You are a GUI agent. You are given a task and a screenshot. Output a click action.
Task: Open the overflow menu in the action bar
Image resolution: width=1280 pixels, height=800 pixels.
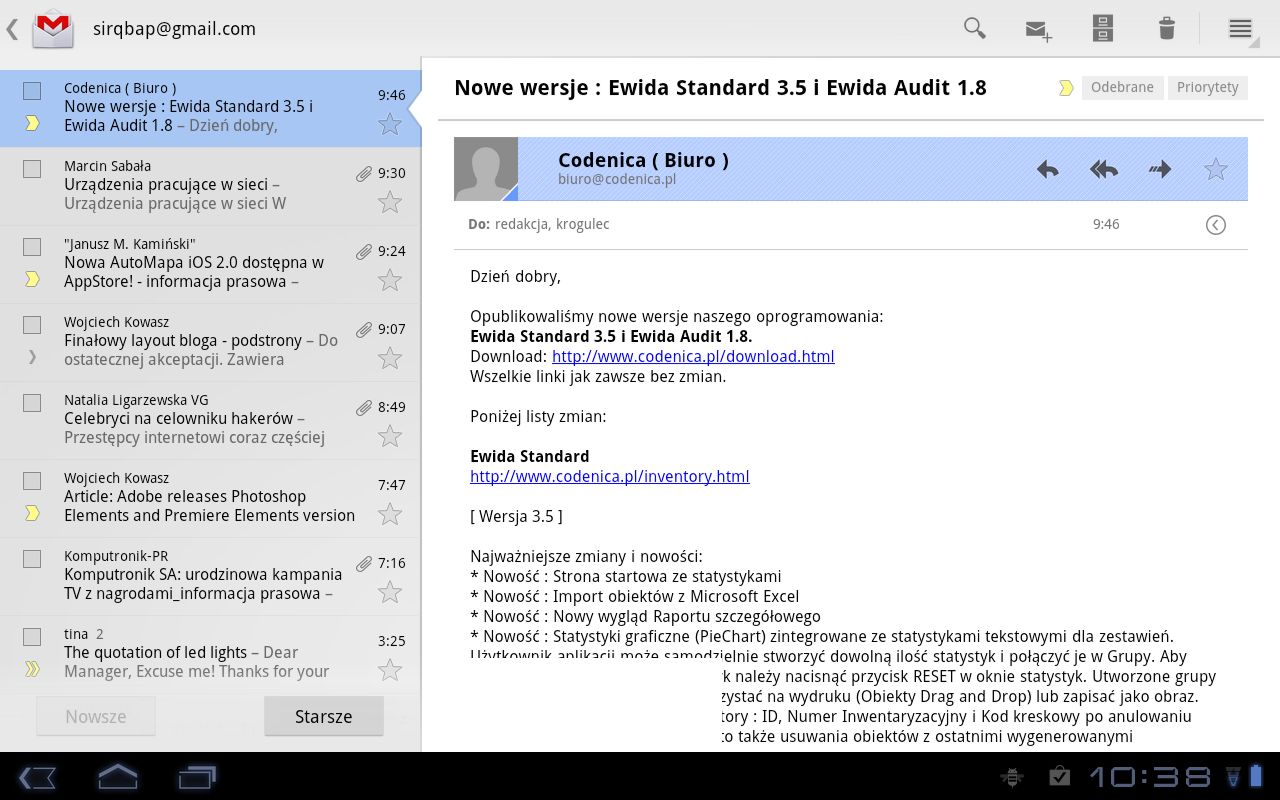pyautogui.click(x=1240, y=28)
